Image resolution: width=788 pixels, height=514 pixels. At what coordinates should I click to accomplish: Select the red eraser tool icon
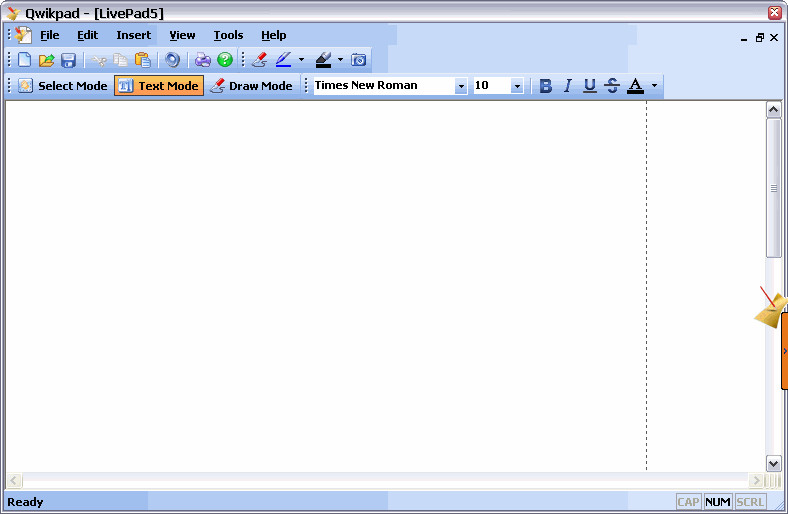(x=259, y=60)
